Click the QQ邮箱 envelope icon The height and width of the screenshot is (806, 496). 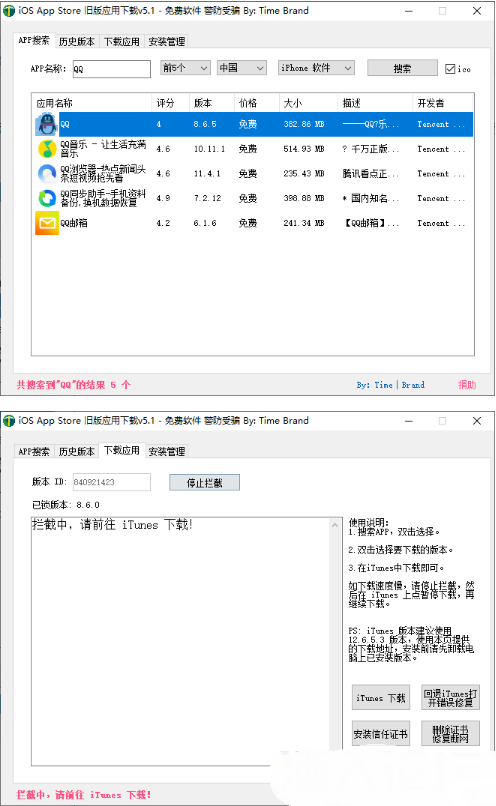[47, 223]
